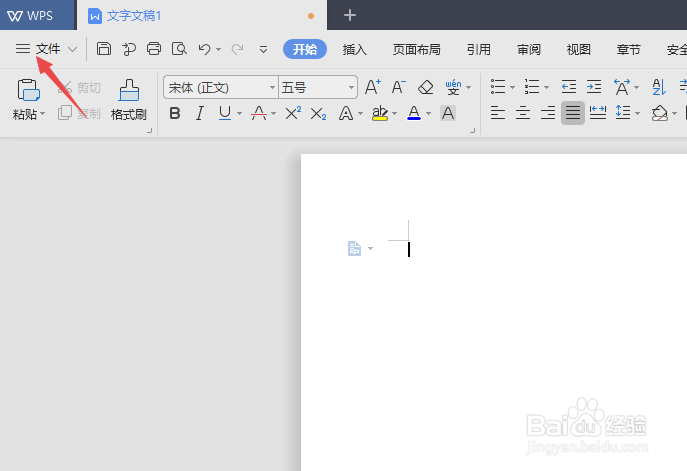Toggle italic formatting
Screen dimensions: 687x471
coord(200,113)
